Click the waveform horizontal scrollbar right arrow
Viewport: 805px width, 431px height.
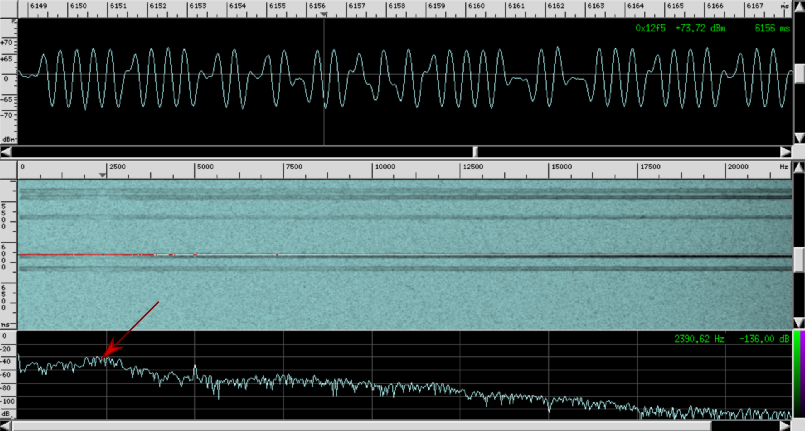[787, 151]
